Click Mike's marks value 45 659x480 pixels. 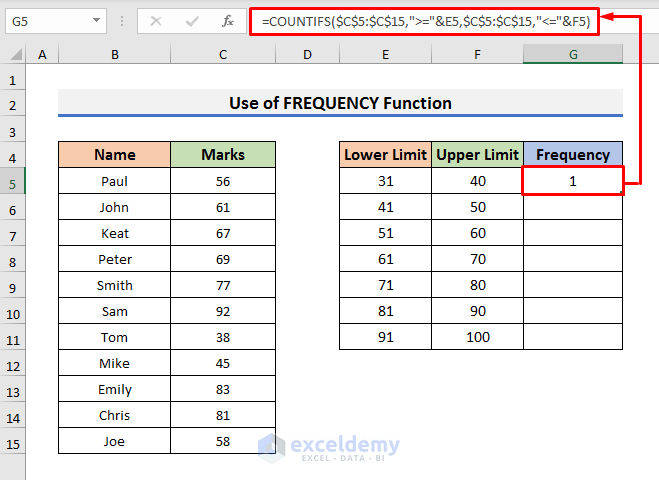[223, 363]
